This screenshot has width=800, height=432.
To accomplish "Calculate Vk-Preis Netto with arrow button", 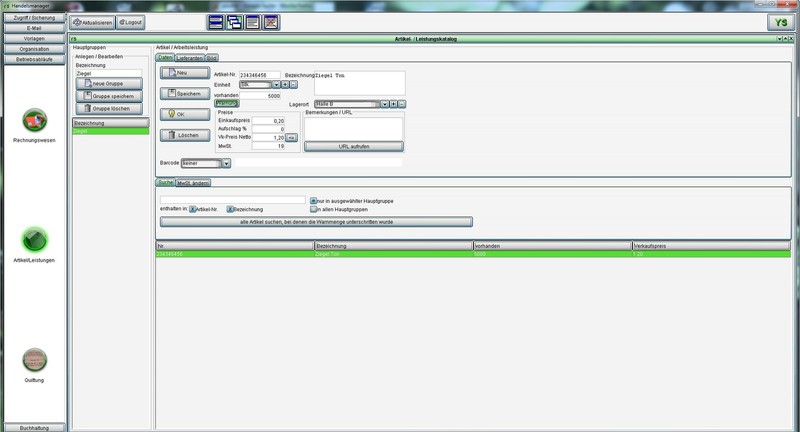I will 291,138.
